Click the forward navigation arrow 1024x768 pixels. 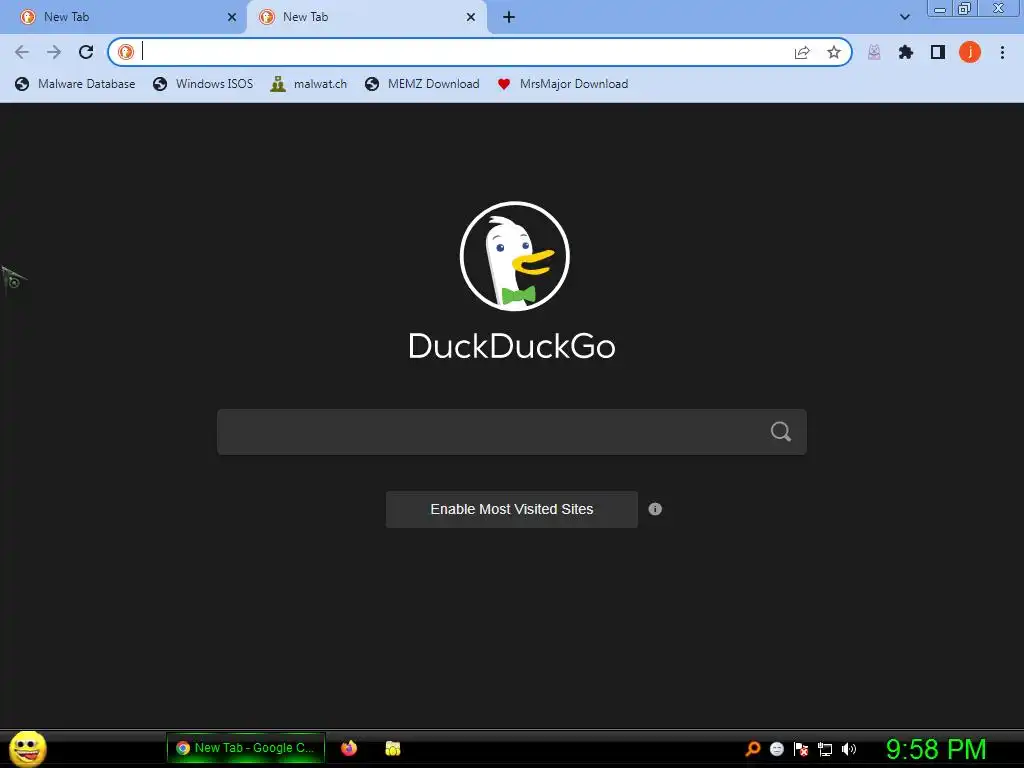[54, 52]
